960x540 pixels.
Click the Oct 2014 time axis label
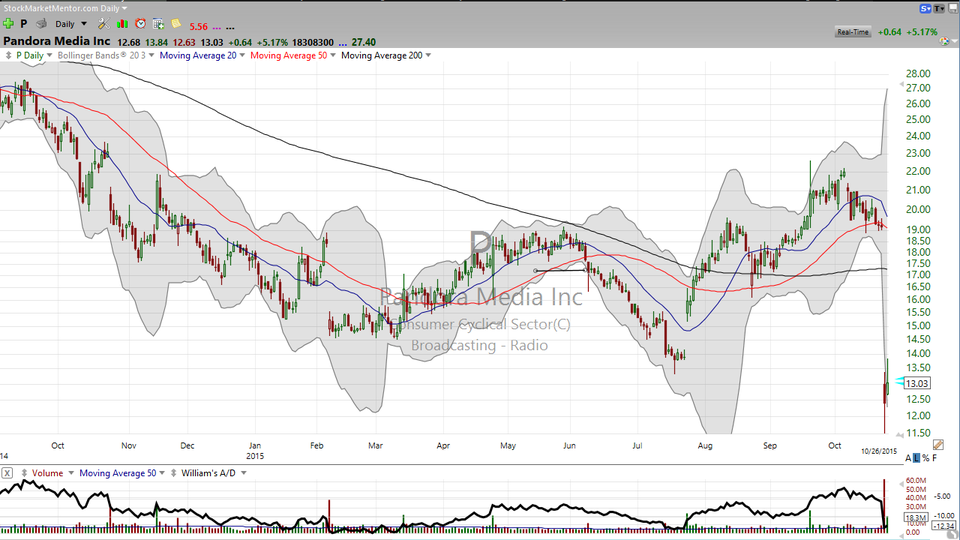coord(58,445)
